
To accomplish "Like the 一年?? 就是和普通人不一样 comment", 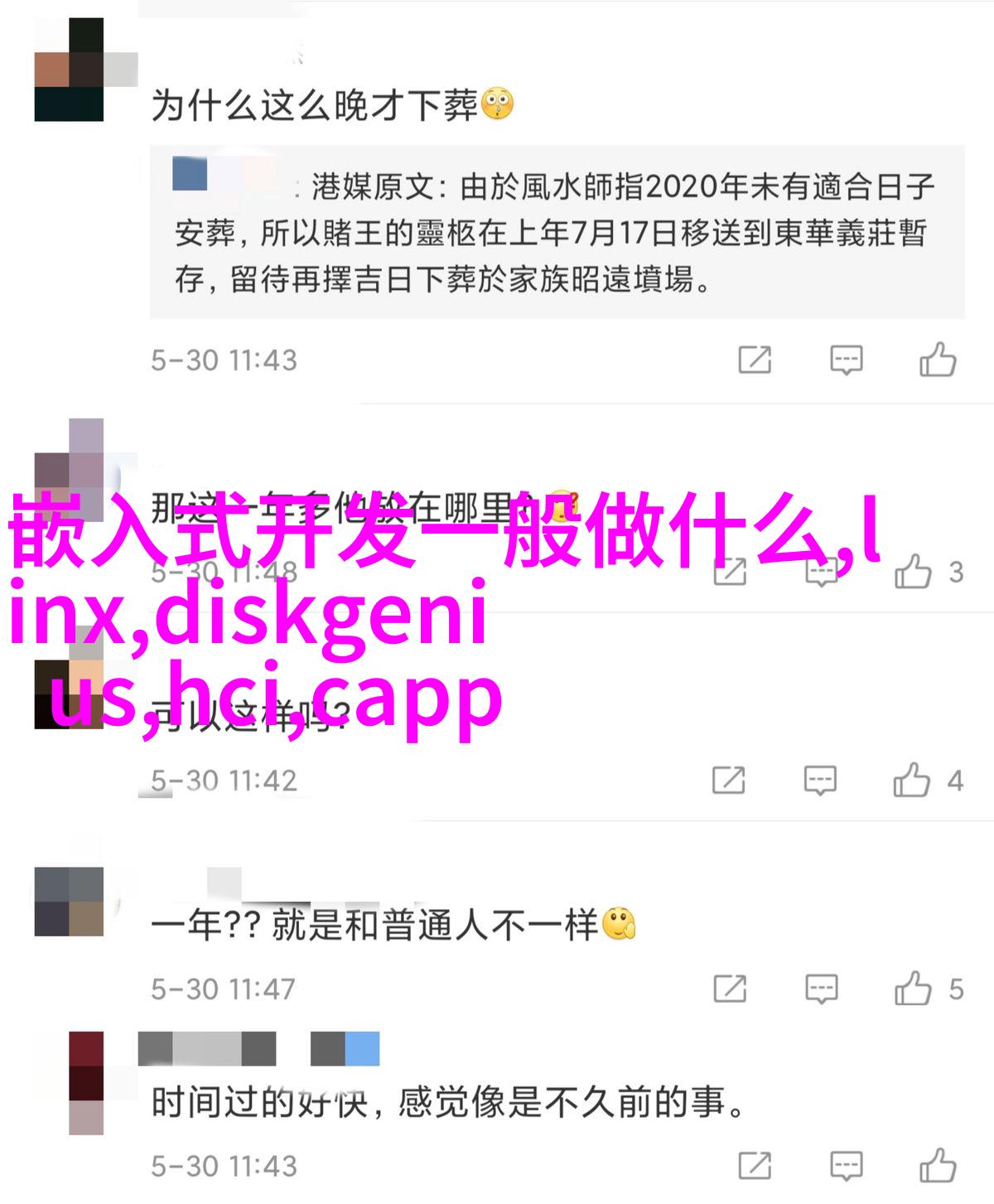I will [913, 989].
